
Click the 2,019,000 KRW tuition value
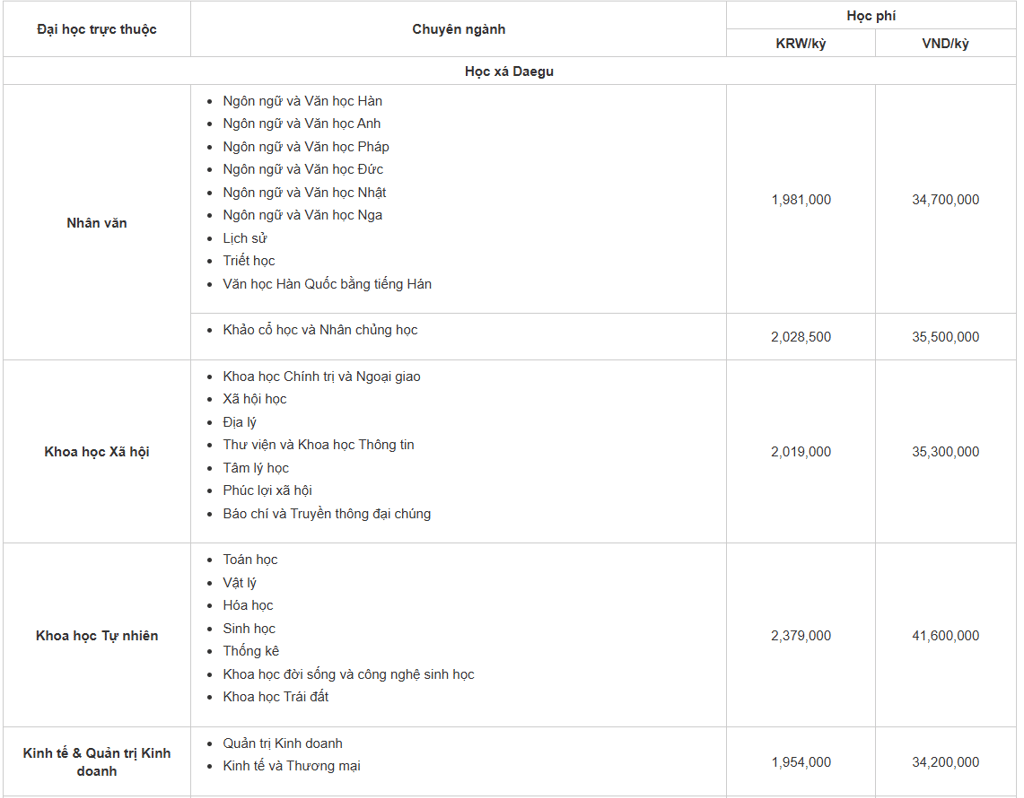pyautogui.click(x=800, y=452)
